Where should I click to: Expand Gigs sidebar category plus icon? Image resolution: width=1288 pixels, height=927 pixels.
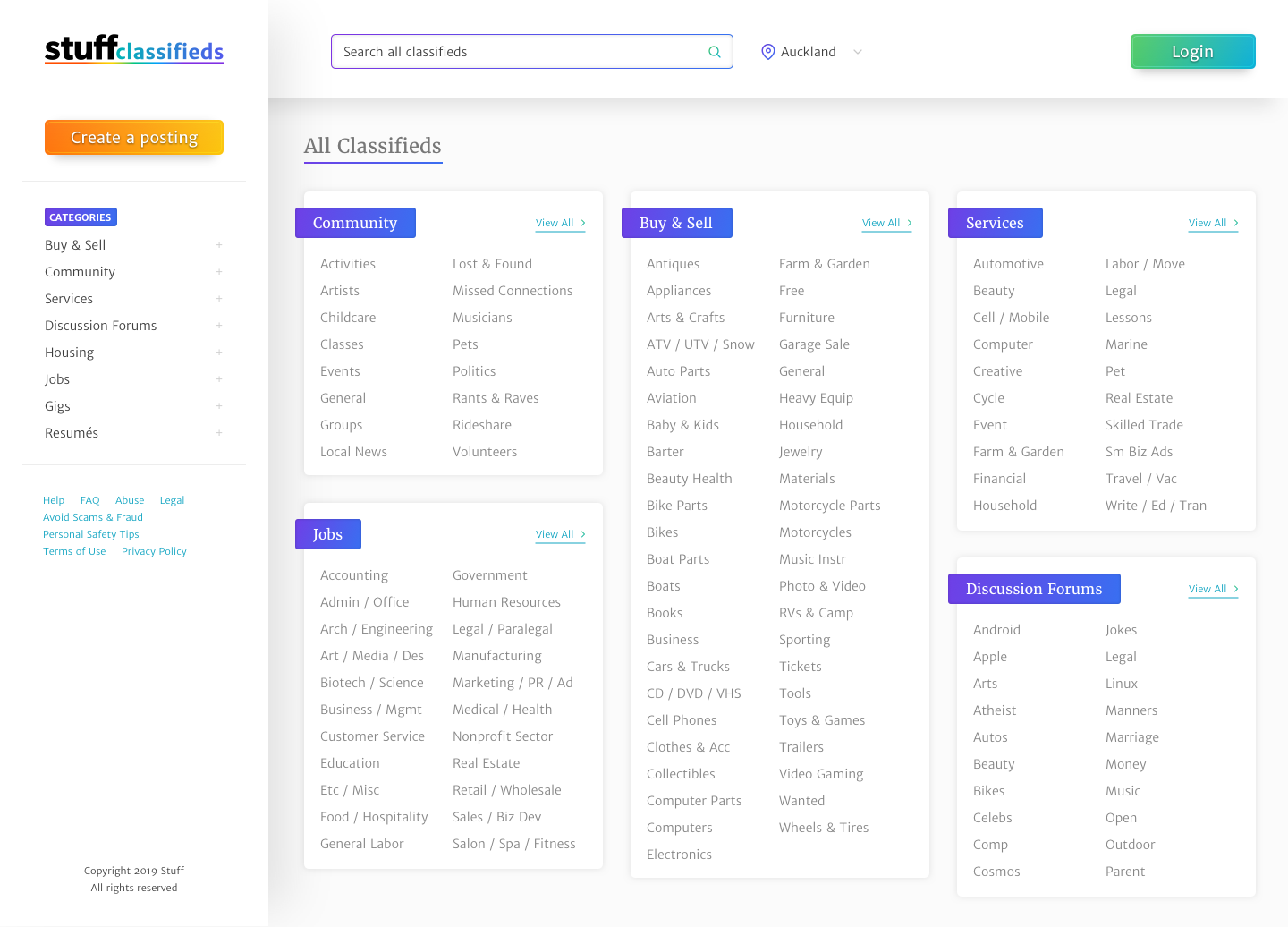click(x=218, y=406)
